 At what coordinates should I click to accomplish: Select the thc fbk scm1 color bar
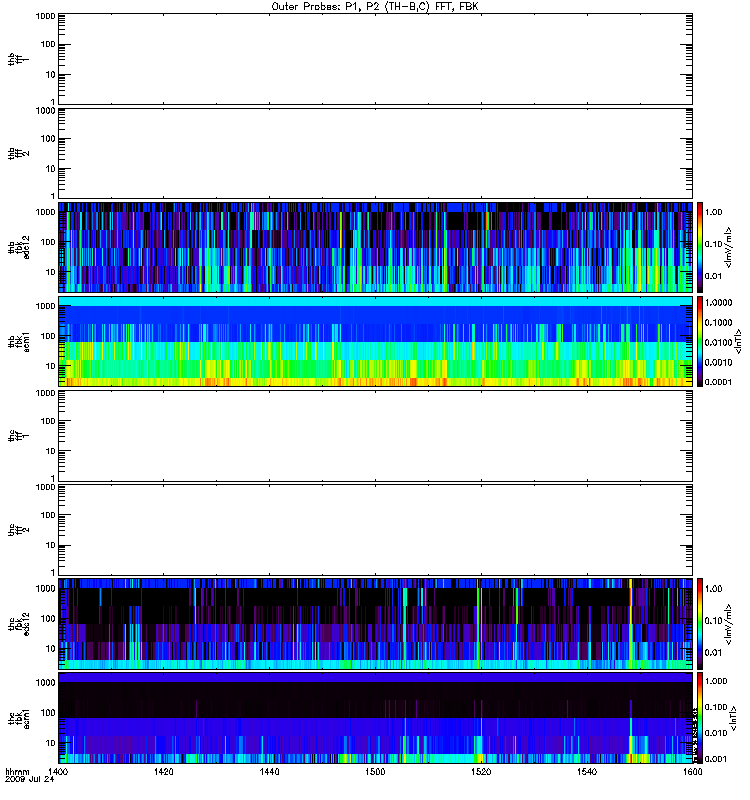tap(700, 718)
